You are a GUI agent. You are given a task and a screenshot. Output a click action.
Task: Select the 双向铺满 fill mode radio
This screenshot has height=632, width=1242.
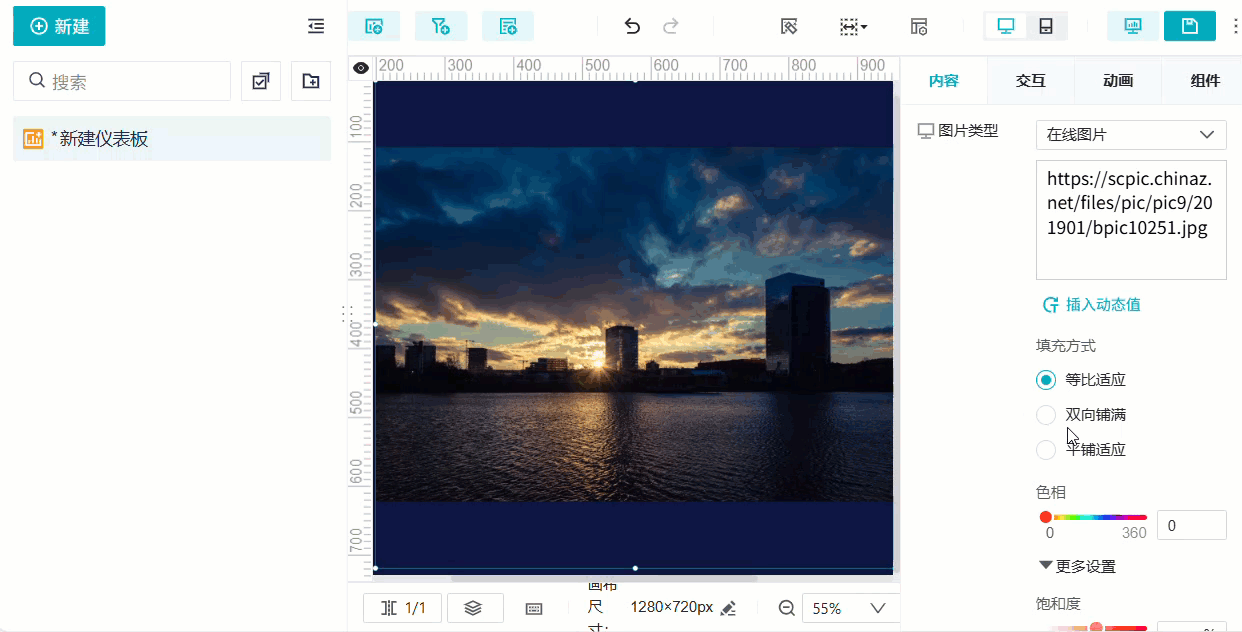click(x=1046, y=414)
